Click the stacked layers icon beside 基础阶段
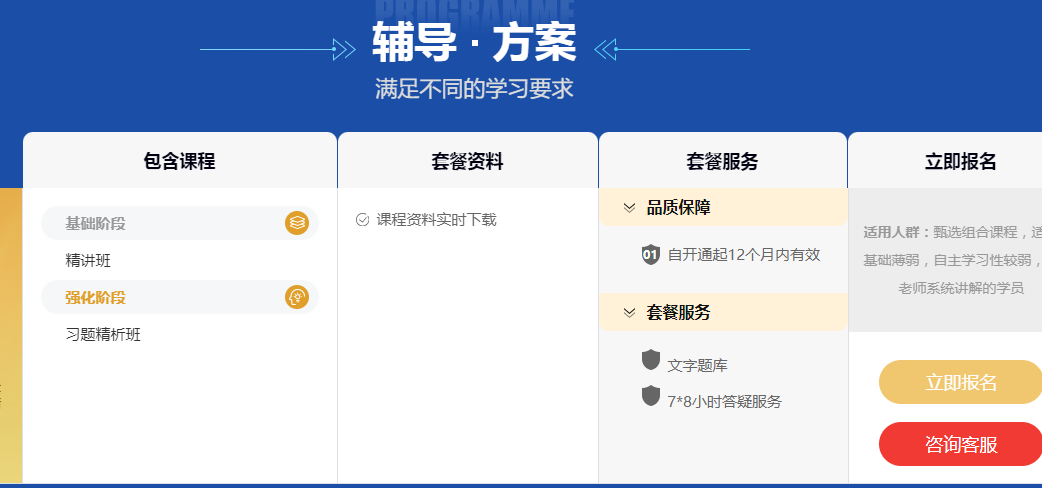1042x488 pixels. pyautogui.click(x=297, y=223)
